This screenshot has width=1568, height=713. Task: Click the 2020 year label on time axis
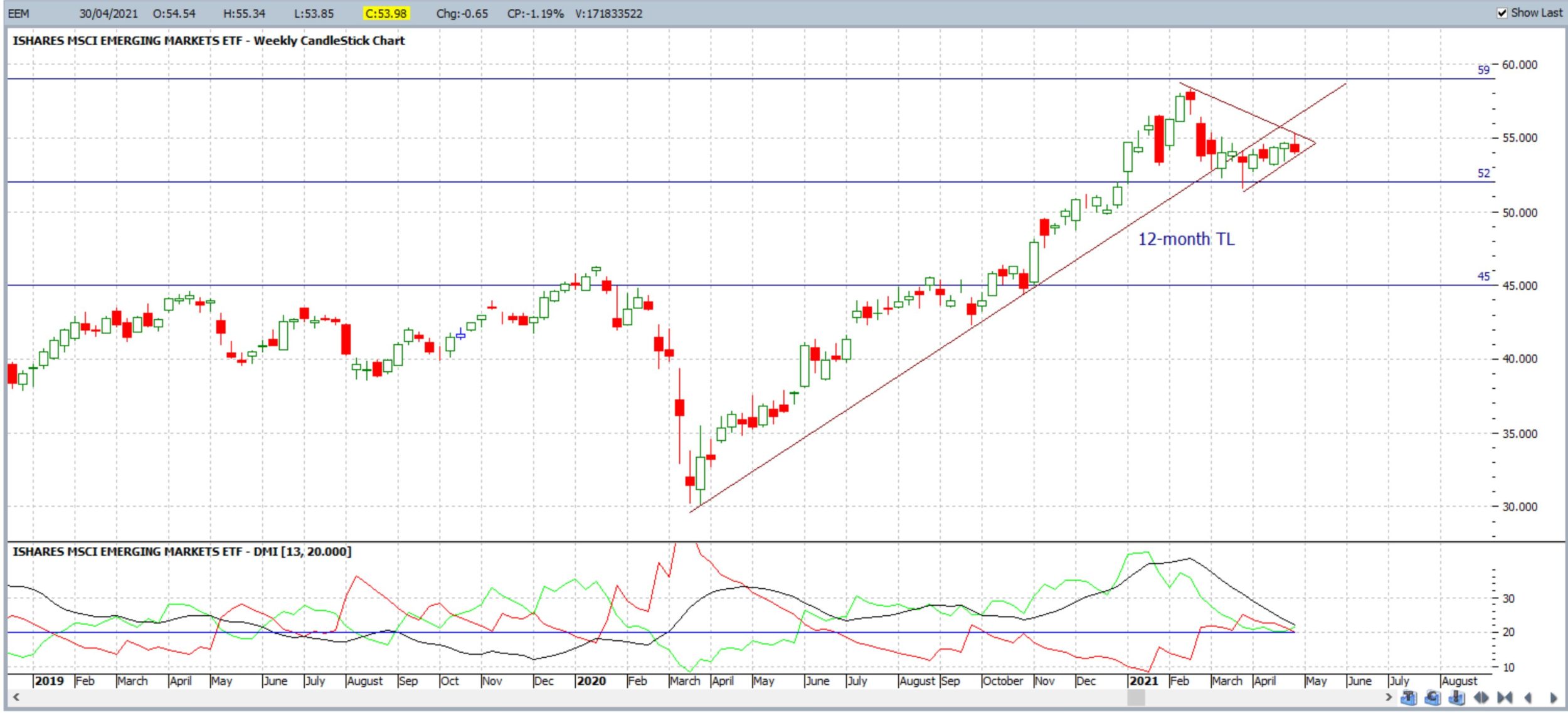591,680
